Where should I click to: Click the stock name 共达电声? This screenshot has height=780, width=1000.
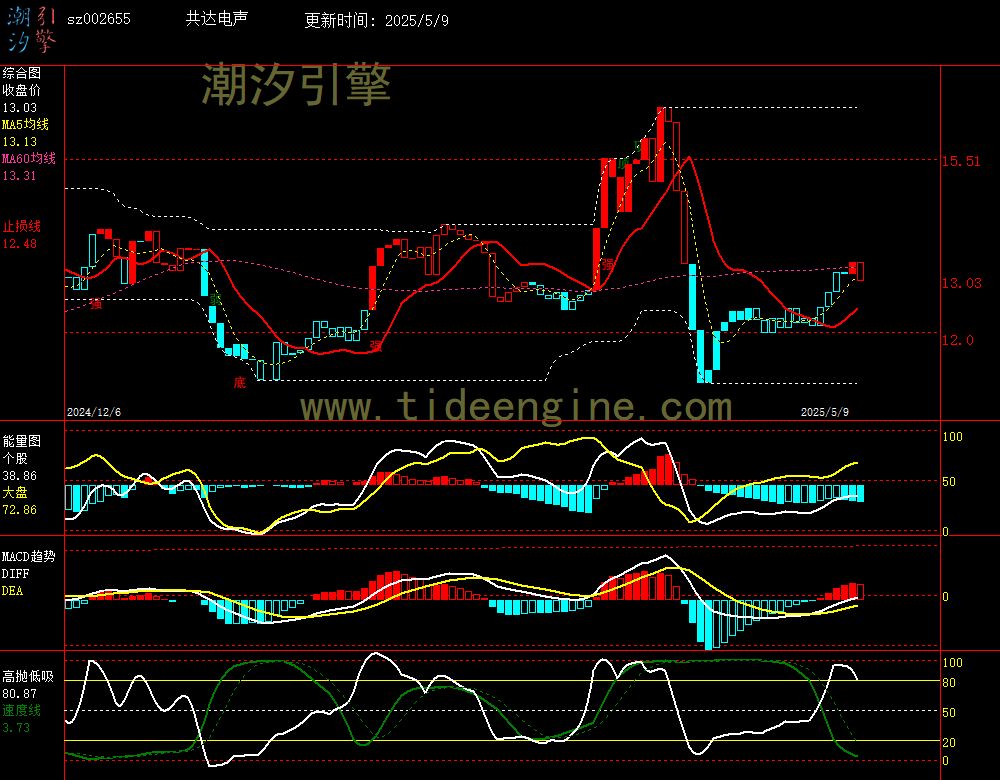217,18
